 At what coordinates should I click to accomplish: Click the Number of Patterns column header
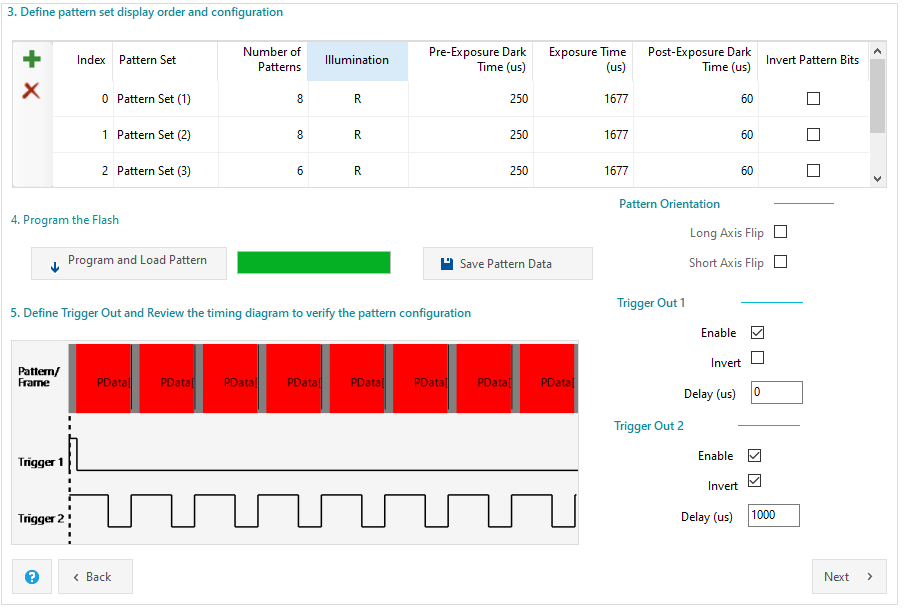click(x=263, y=60)
